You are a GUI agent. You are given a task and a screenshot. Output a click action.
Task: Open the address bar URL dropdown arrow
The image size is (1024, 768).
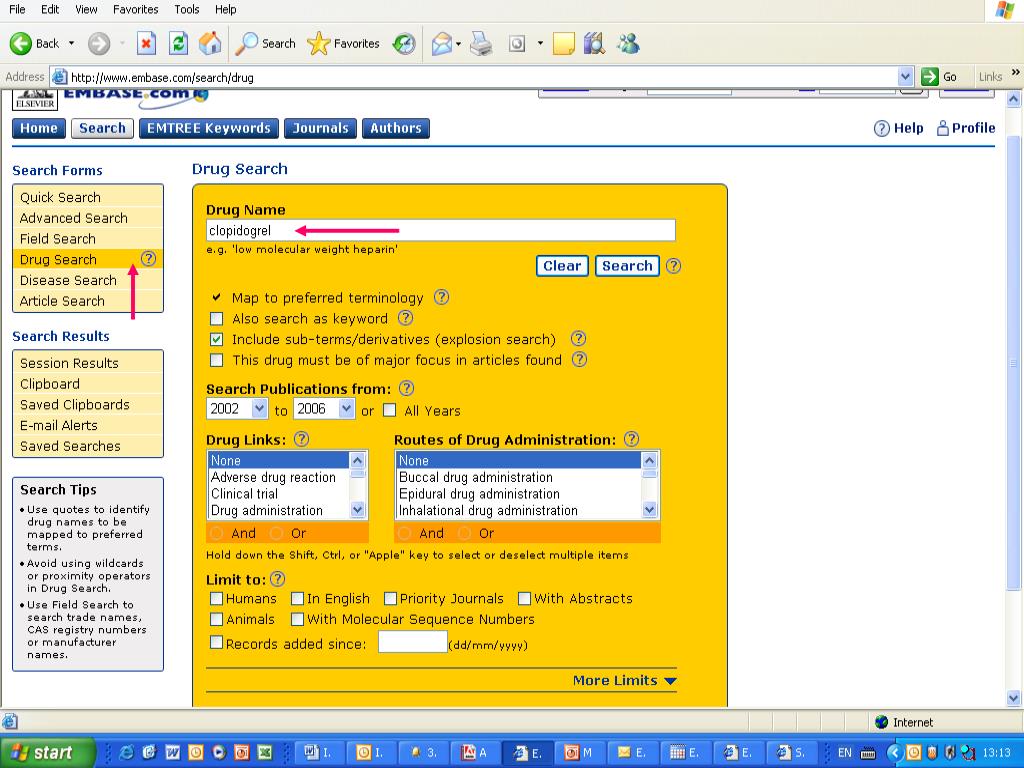coord(905,77)
